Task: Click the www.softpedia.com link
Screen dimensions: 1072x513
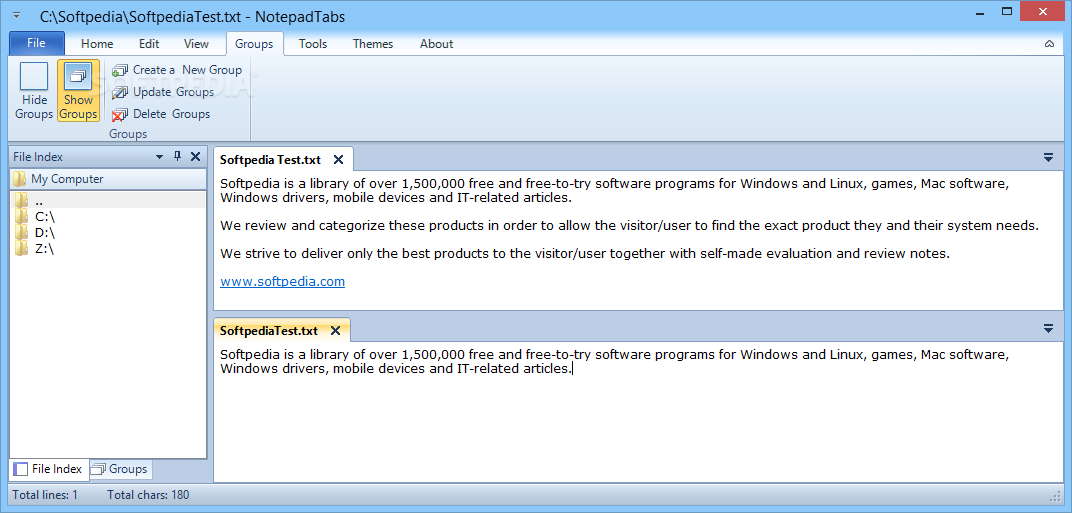Action: click(282, 281)
